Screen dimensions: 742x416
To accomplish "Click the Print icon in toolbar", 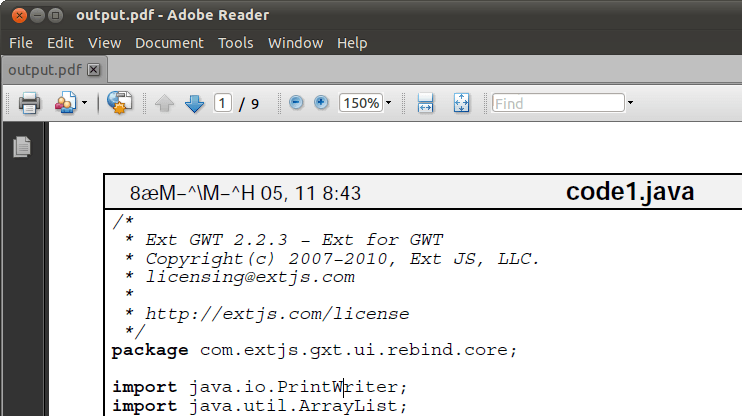I will point(28,103).
